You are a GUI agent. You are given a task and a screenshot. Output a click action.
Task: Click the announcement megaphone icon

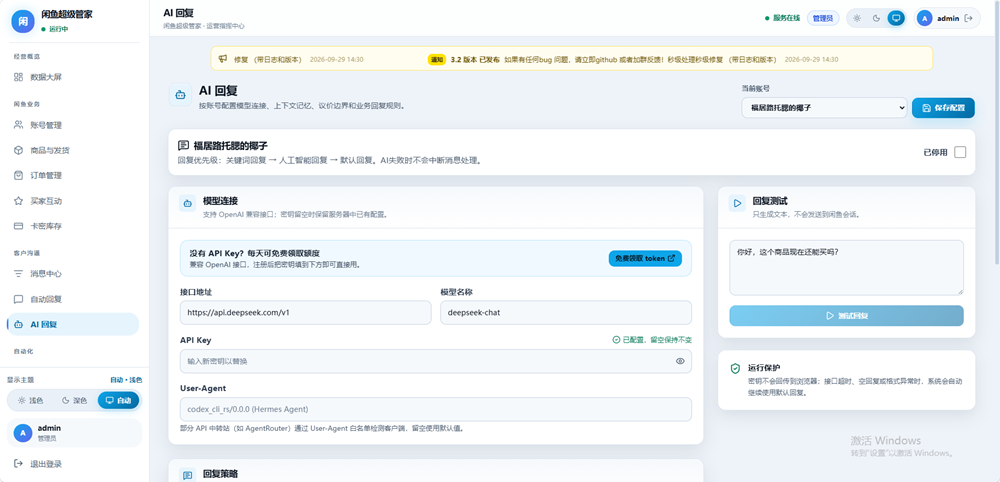point(223,59)
